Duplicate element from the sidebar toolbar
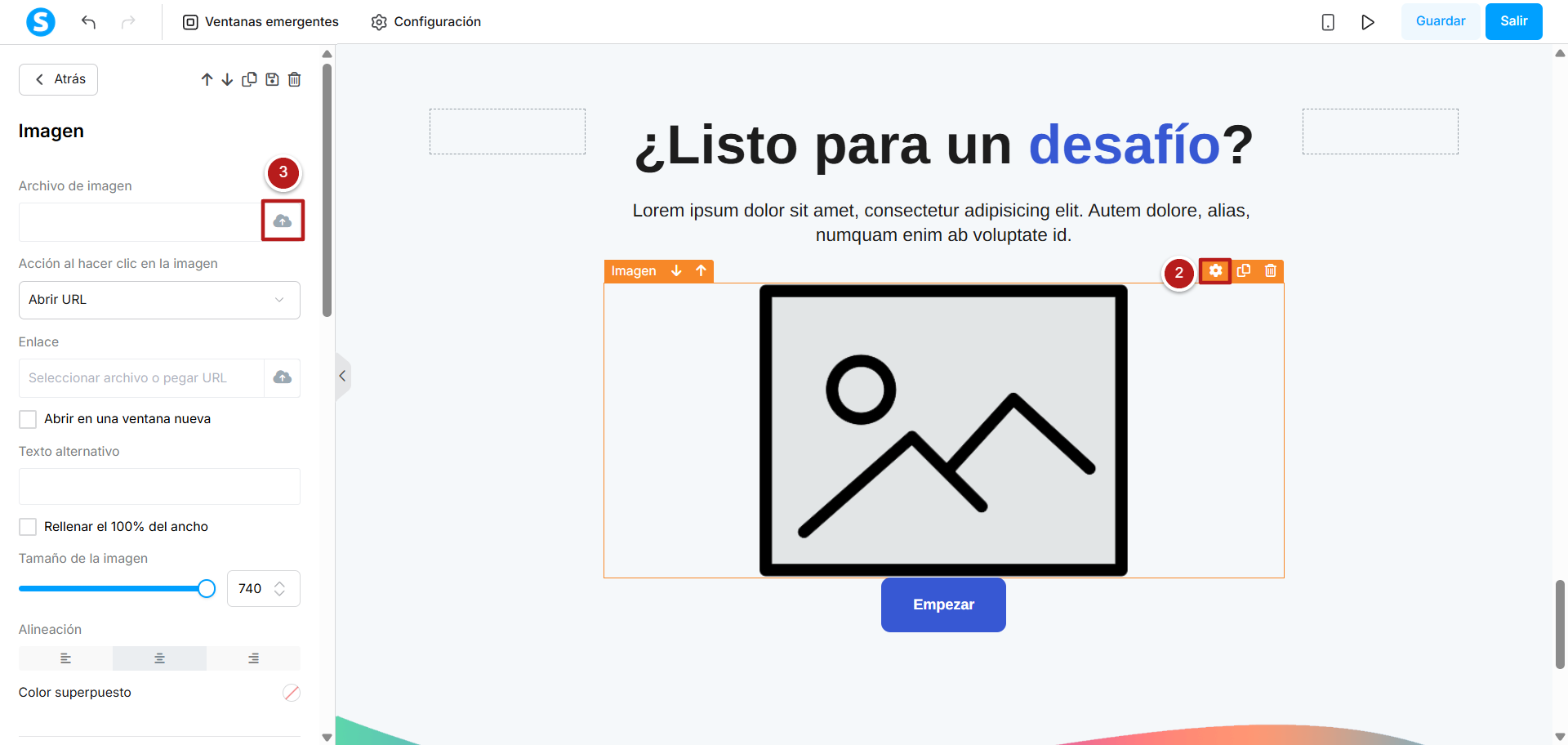 click(250, 79)
